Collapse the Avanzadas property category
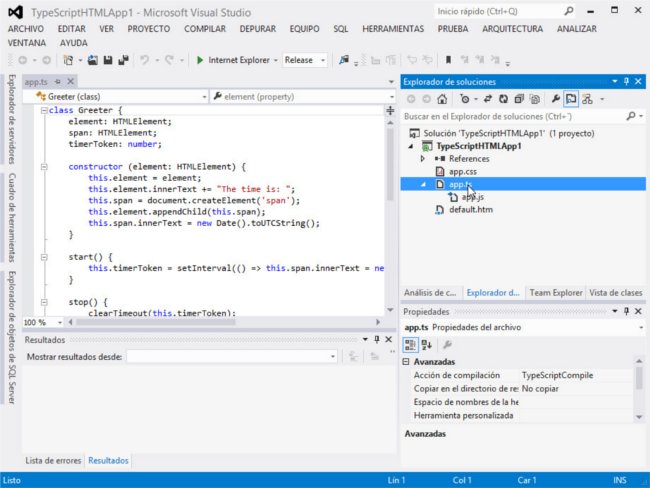 pos(406,362)
